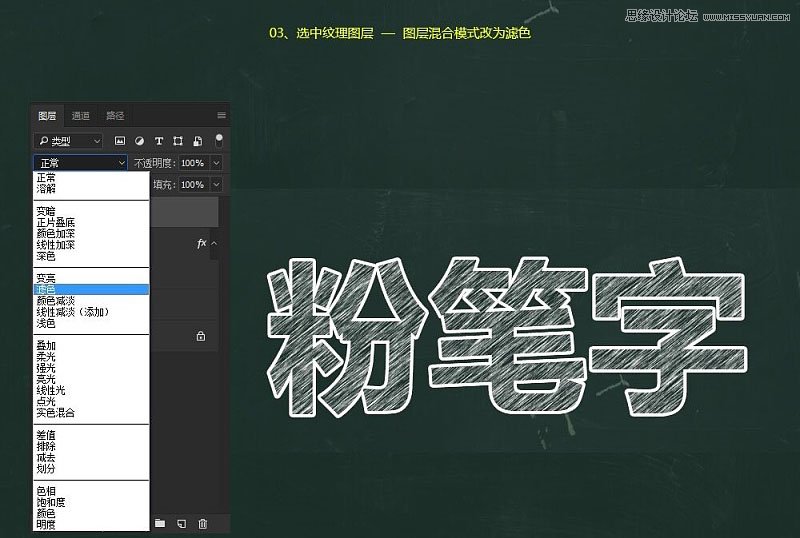Choose 点光 blend mode

[x=91, y=402]
